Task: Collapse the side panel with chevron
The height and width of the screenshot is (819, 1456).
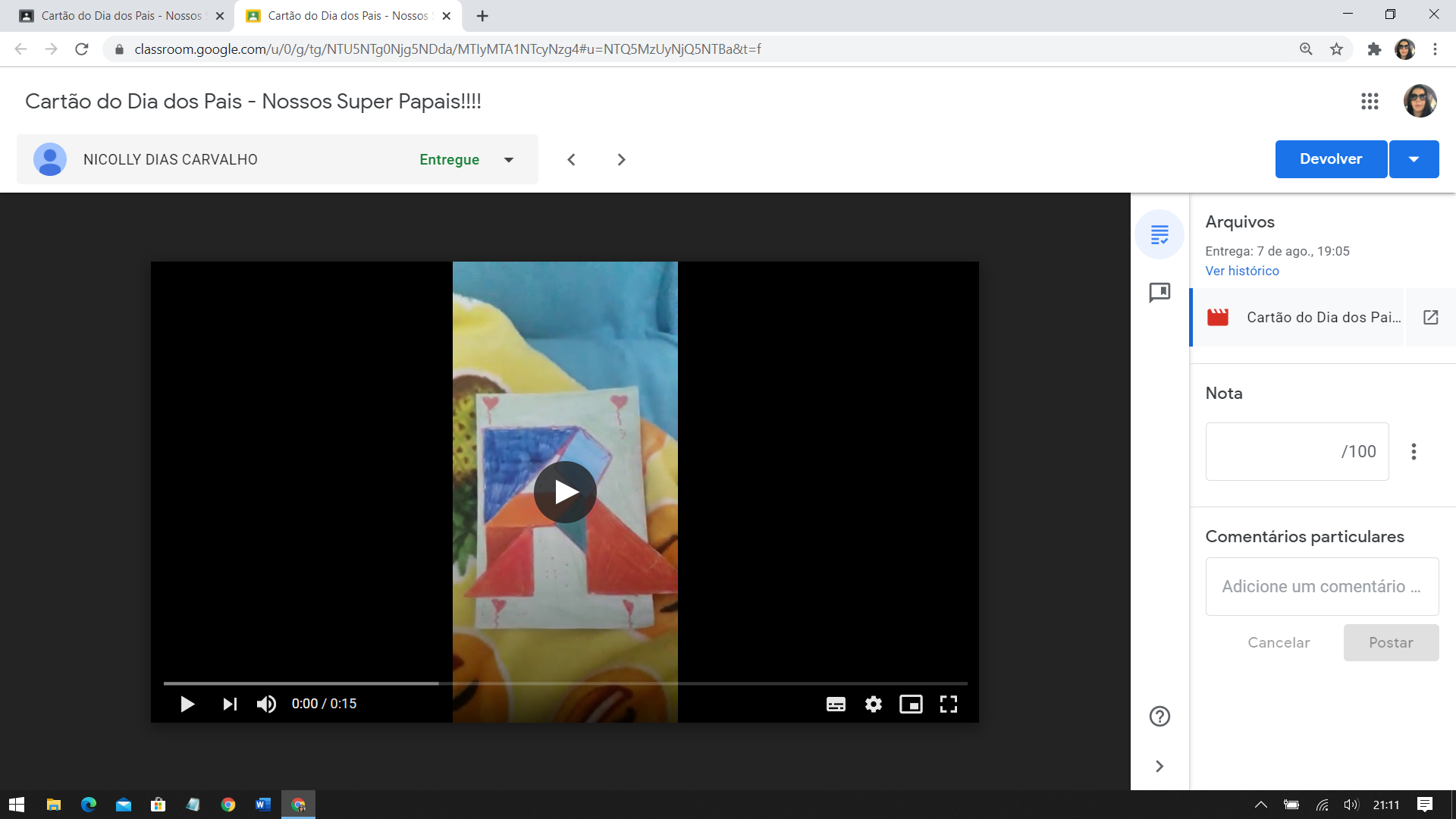Action: coord(1159,767)
